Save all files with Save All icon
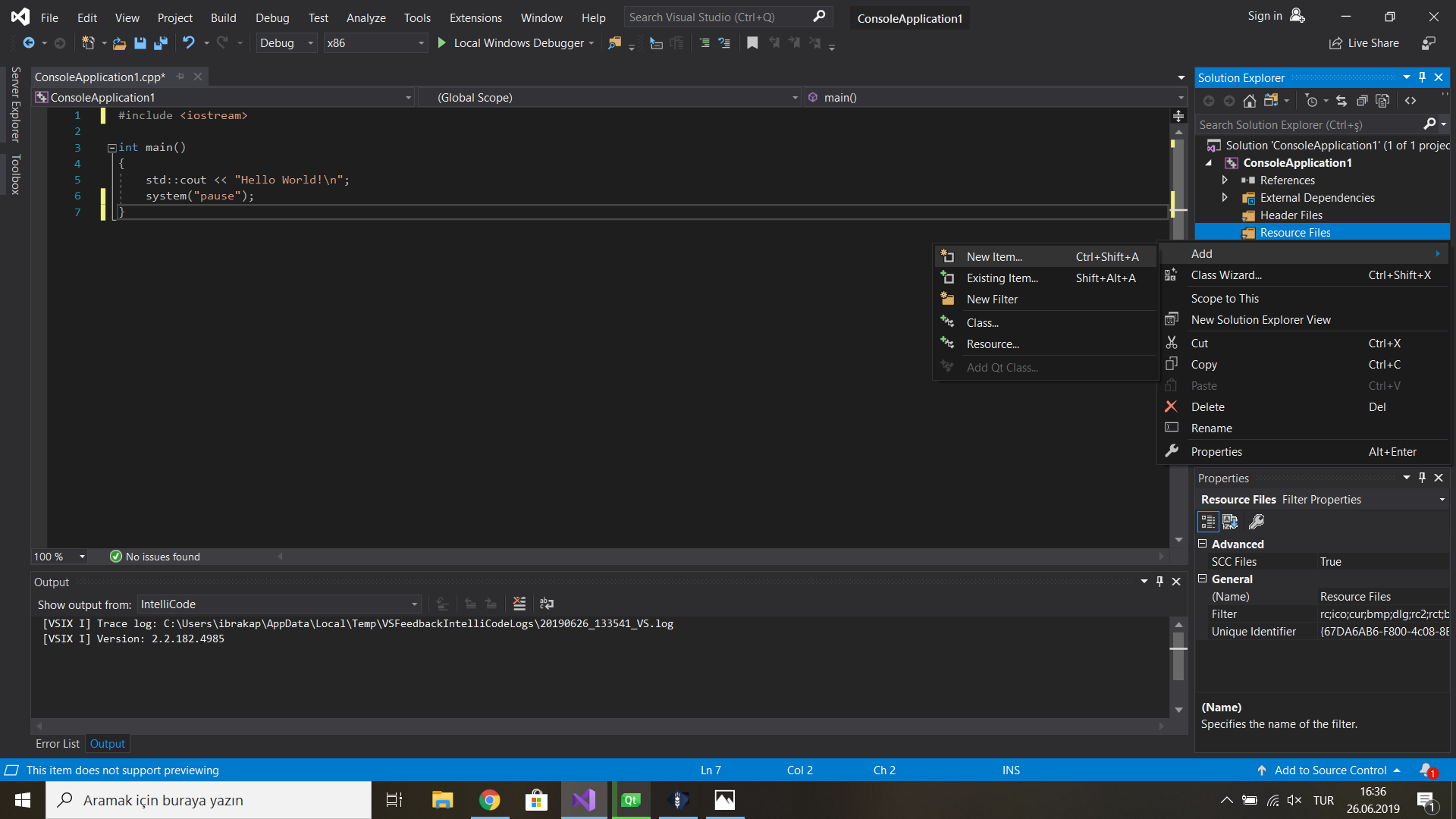 click(x=160, y=43)
